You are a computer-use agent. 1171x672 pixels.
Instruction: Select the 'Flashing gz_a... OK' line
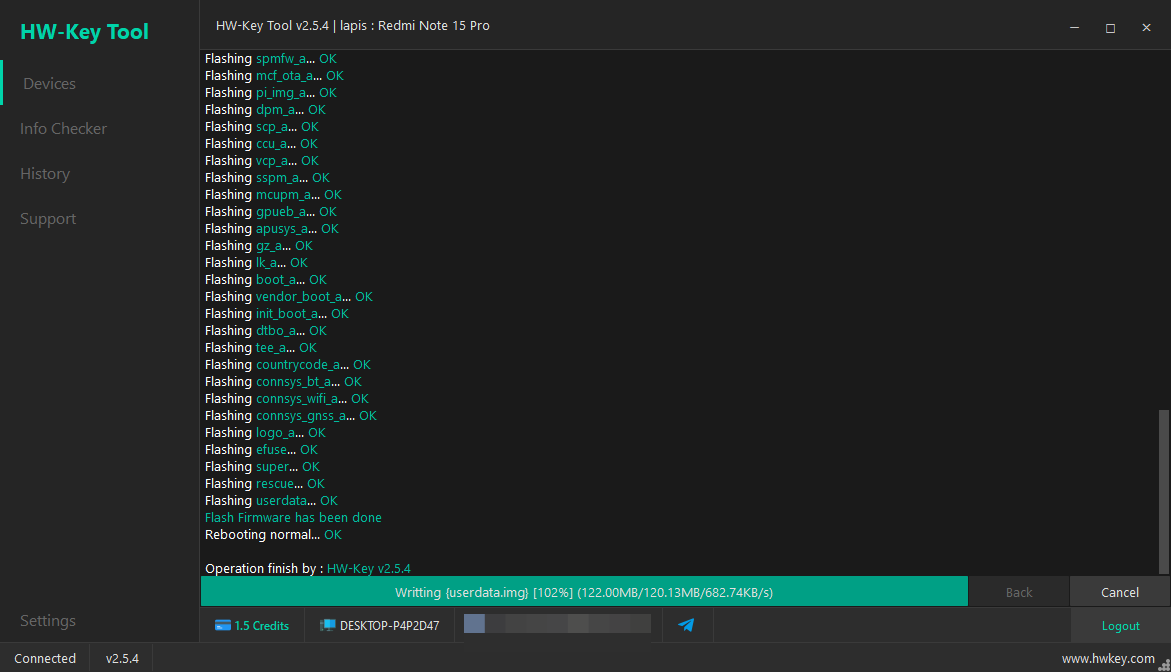[x=259, y=246]
